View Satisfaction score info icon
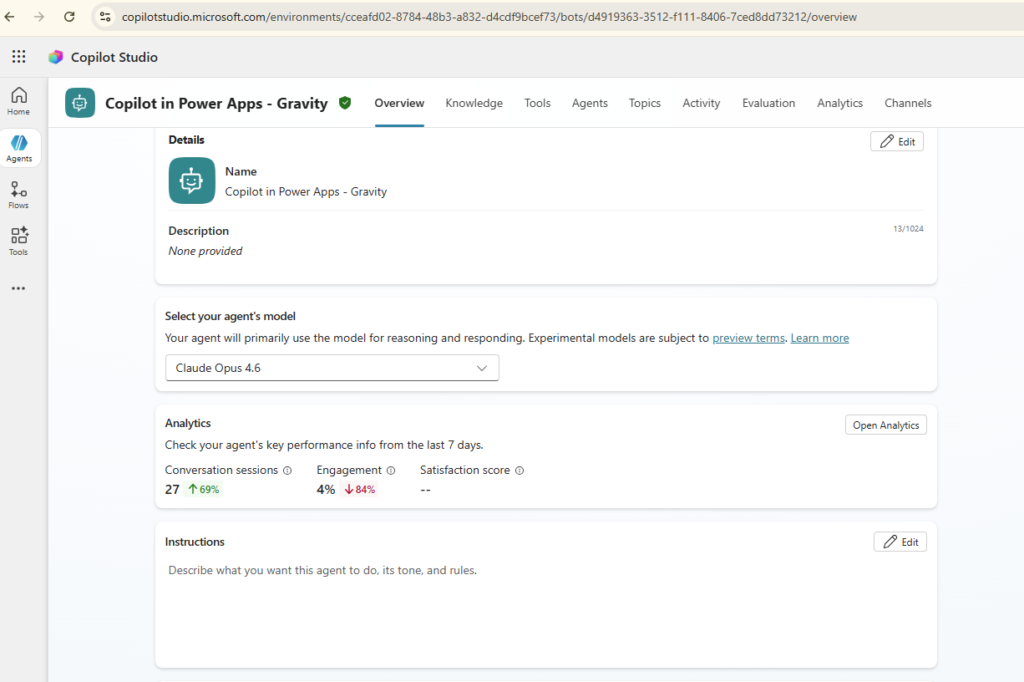Screen dimensions: 1024x682 pyautogui.click(x=519, y=470)
